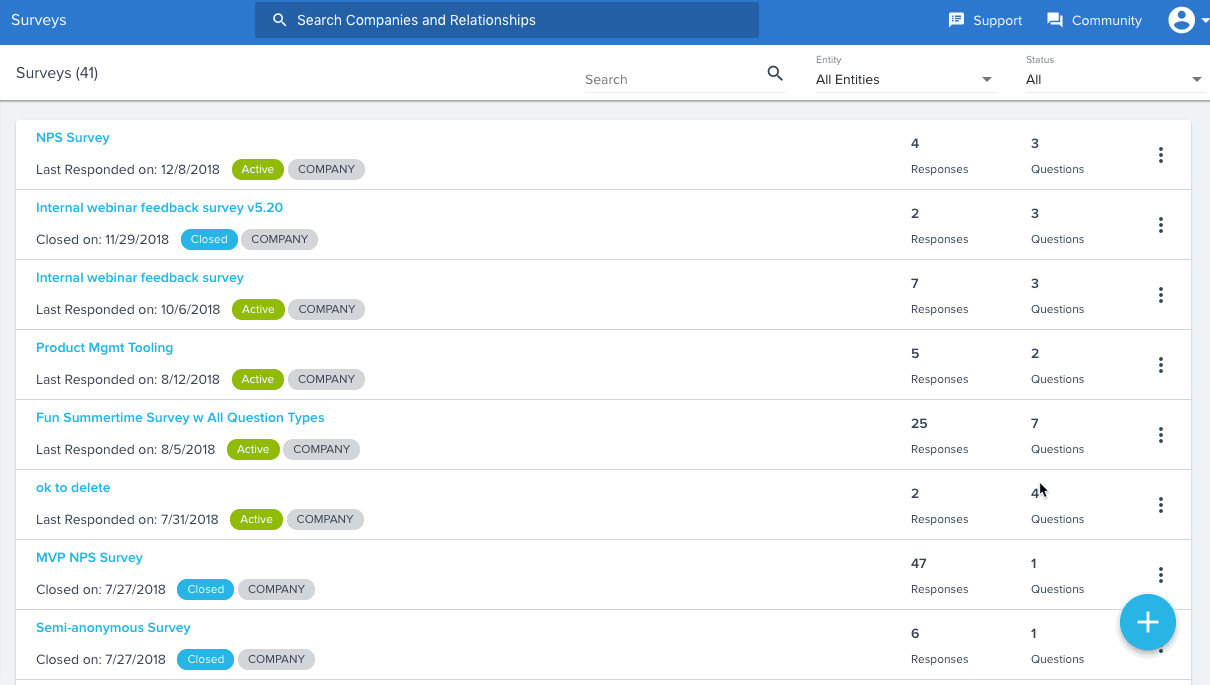Open the kebab menu for MVP NPS Survey
The width and height of the screenshot is (1210, 685).
coord(1161,575)
